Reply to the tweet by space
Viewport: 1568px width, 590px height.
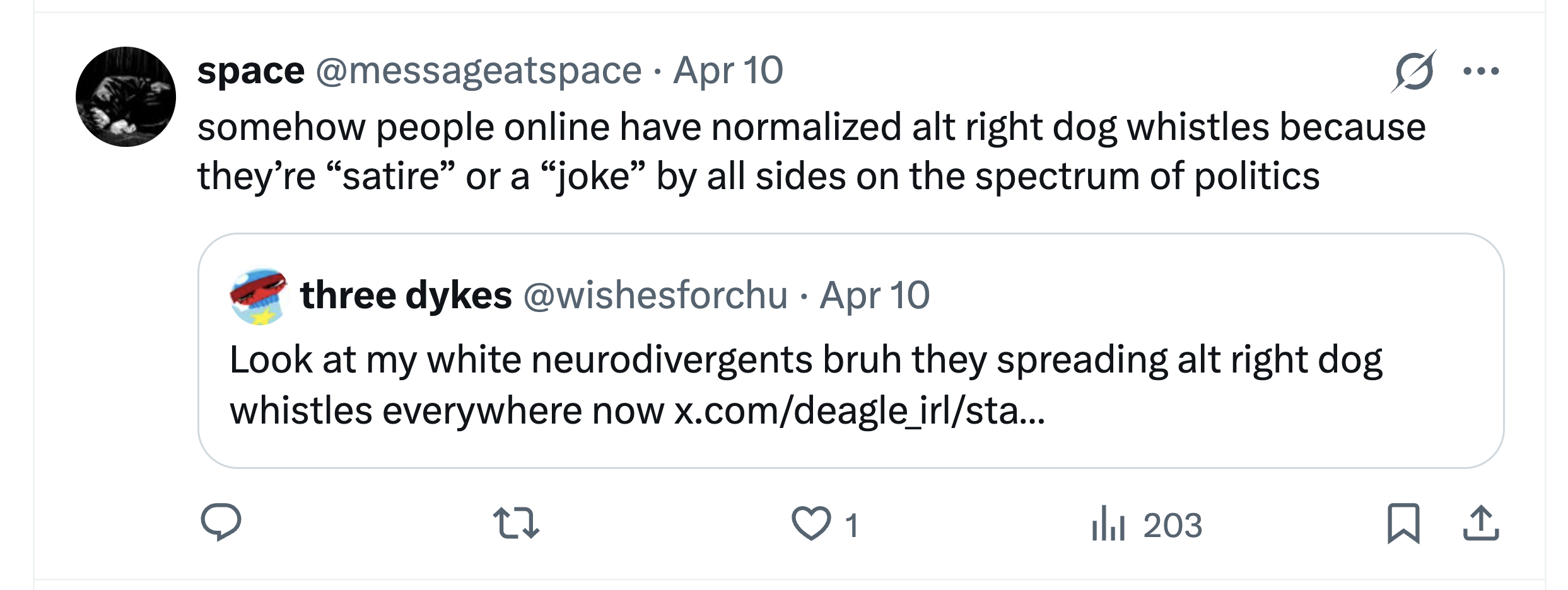[x=221, y=523]
